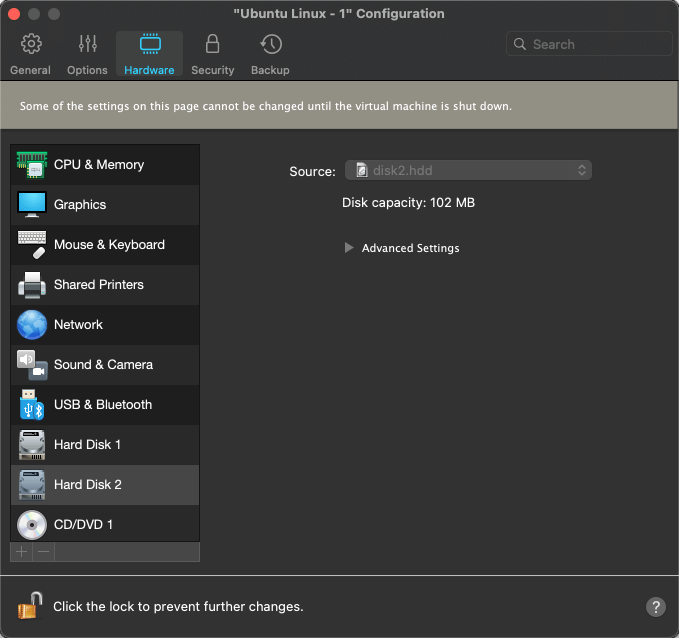This screenshot has height=638, width=679.
Task: Open the Security tab
Action: point(213,55)
